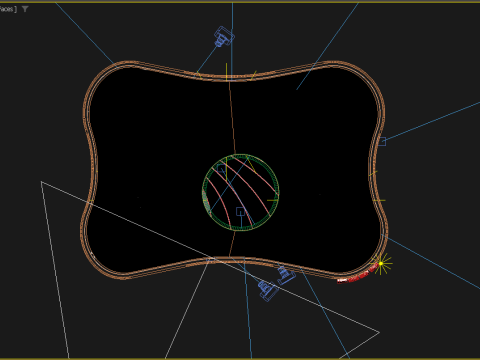Click the red highlighted segment on the frame
The image size is (480, 360).
pyautogui.click(x=357, y=276)
